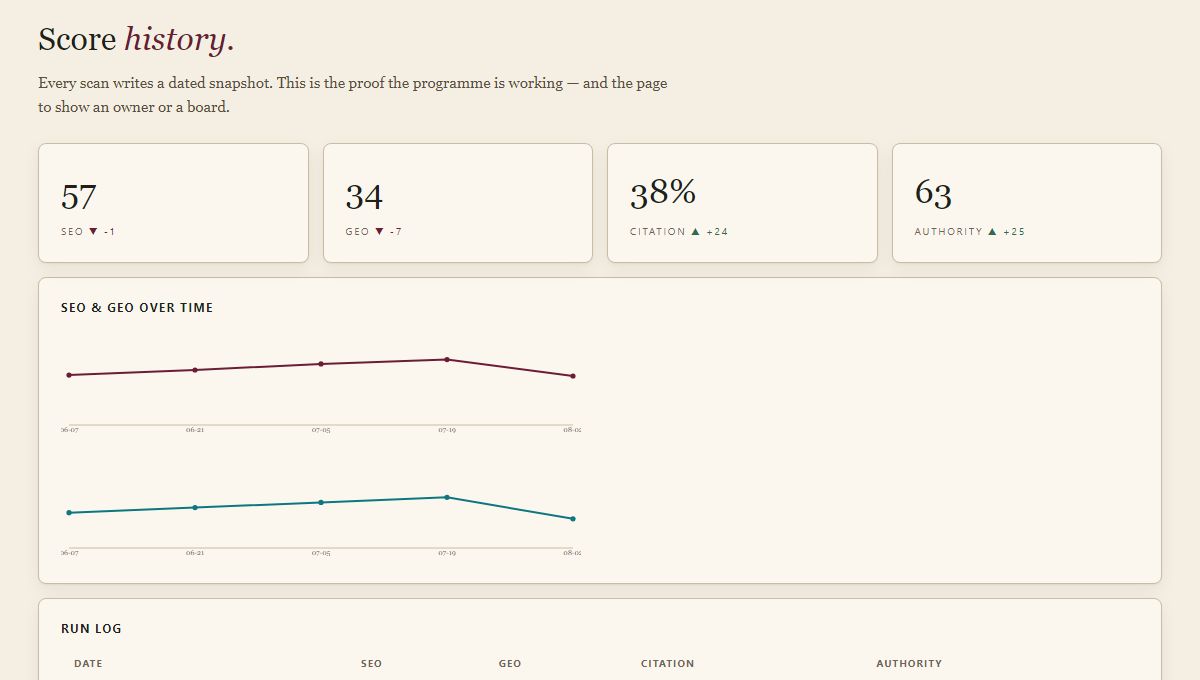Select maroon line point at 06-07
This screenshot has width=1200, height=680.
[x=69, y=375]
